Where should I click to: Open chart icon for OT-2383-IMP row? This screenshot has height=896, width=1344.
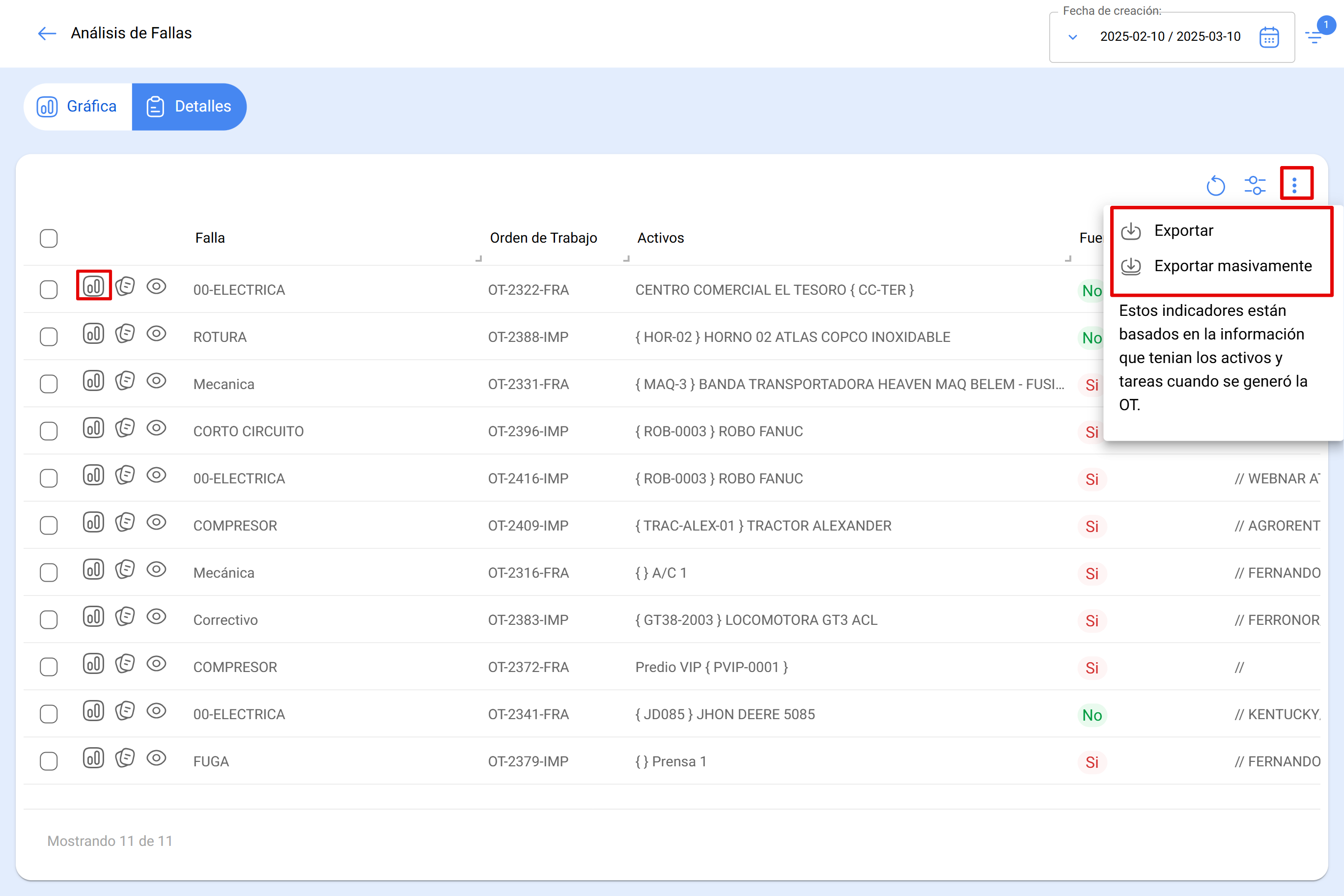coord(93,616)
